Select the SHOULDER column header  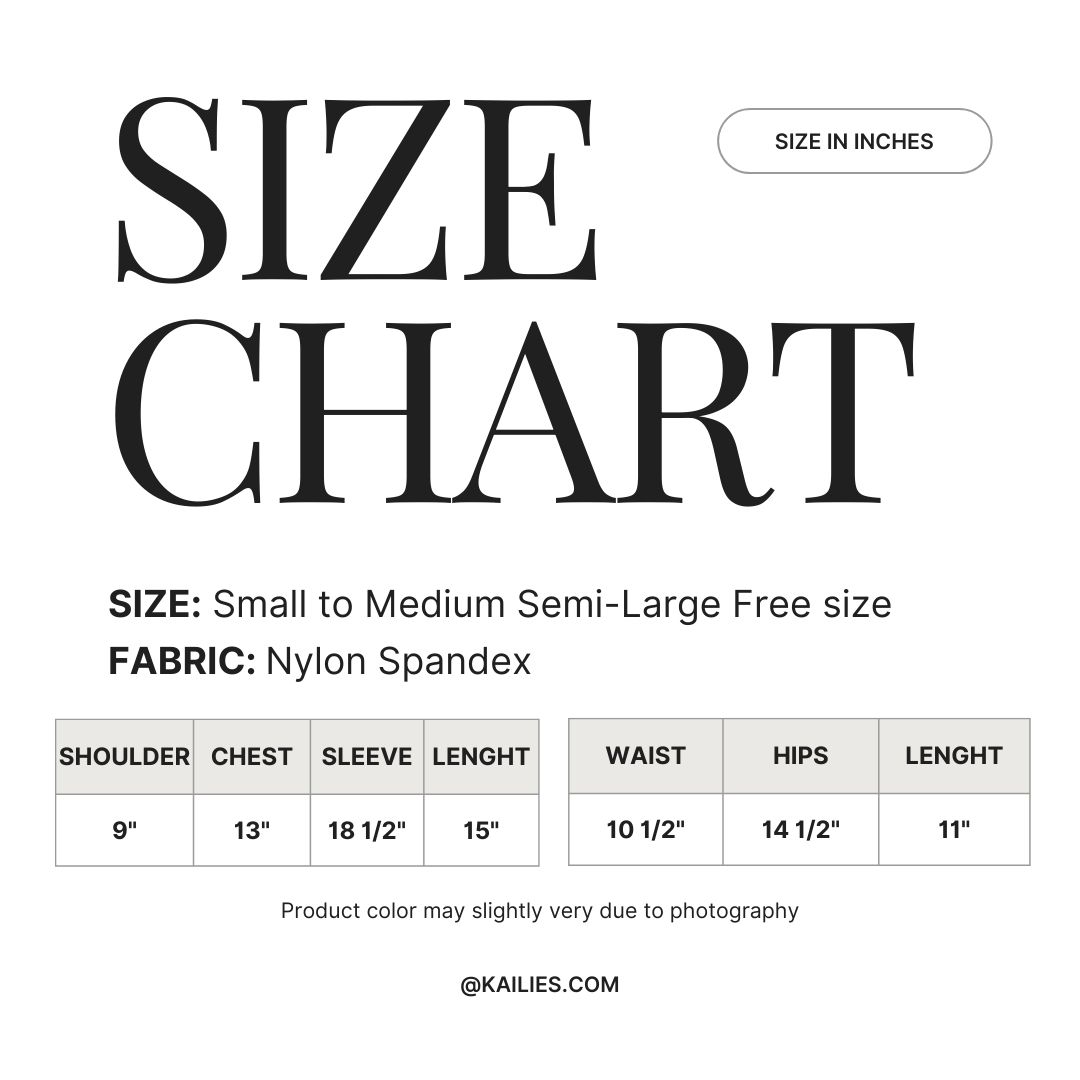point(124,757)
